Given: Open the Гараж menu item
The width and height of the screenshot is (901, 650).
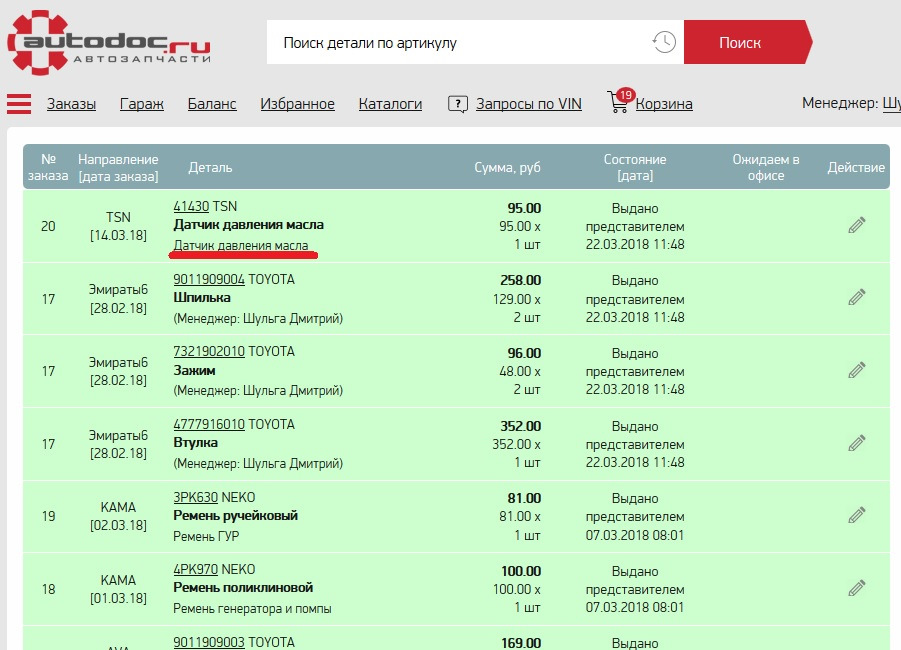Looking at the screenshot, I should [x=141, y=104].
